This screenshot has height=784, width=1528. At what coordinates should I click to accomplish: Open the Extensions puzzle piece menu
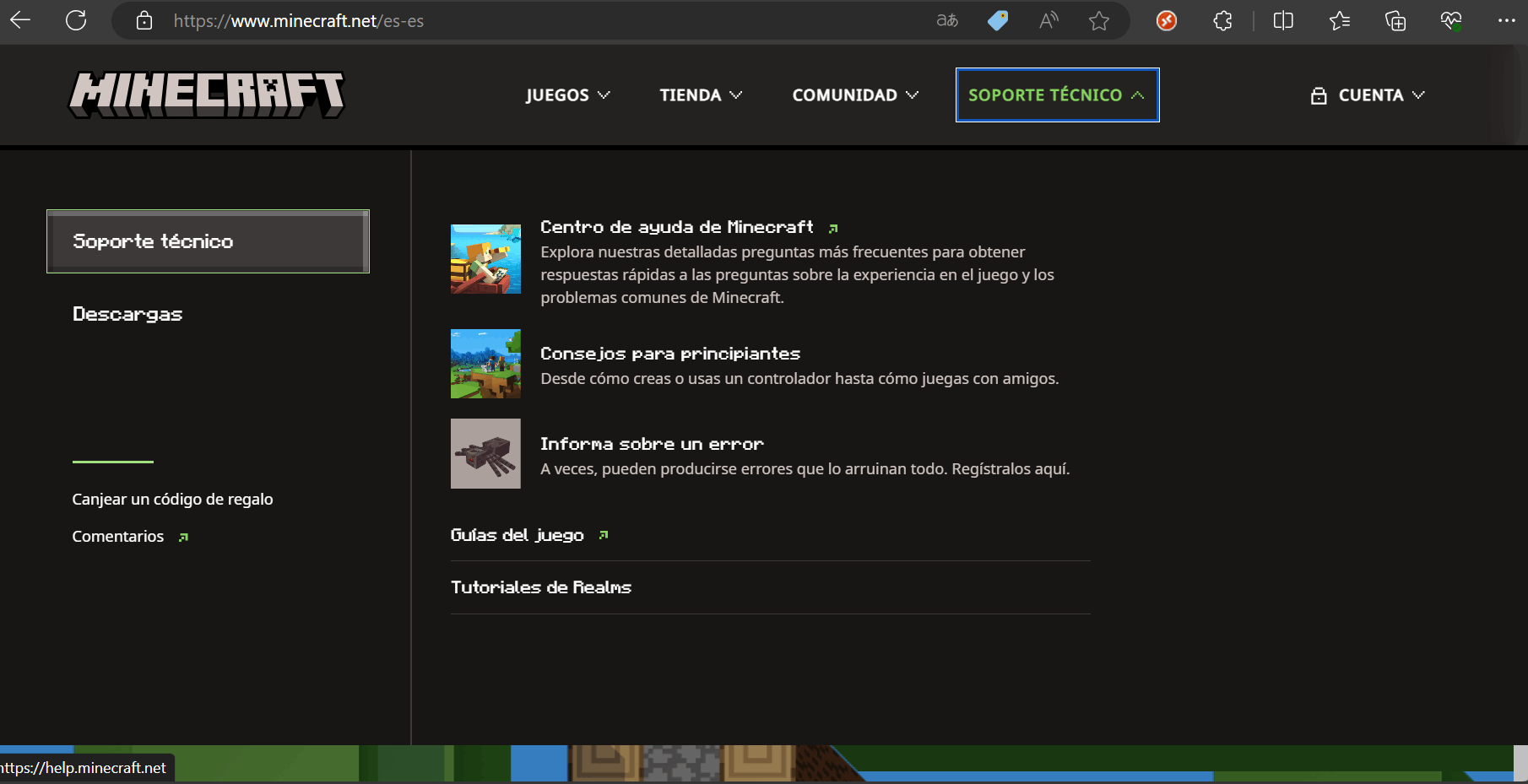(1222, 20)
